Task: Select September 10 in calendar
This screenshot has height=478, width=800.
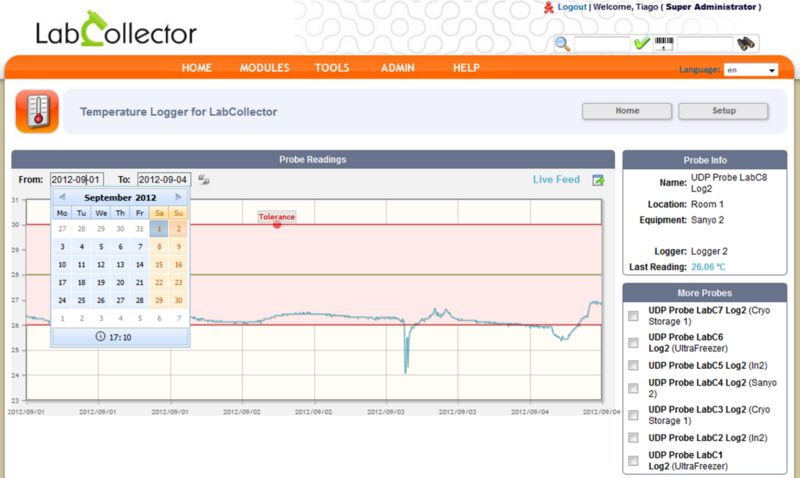Action: [x=62, y=265]
